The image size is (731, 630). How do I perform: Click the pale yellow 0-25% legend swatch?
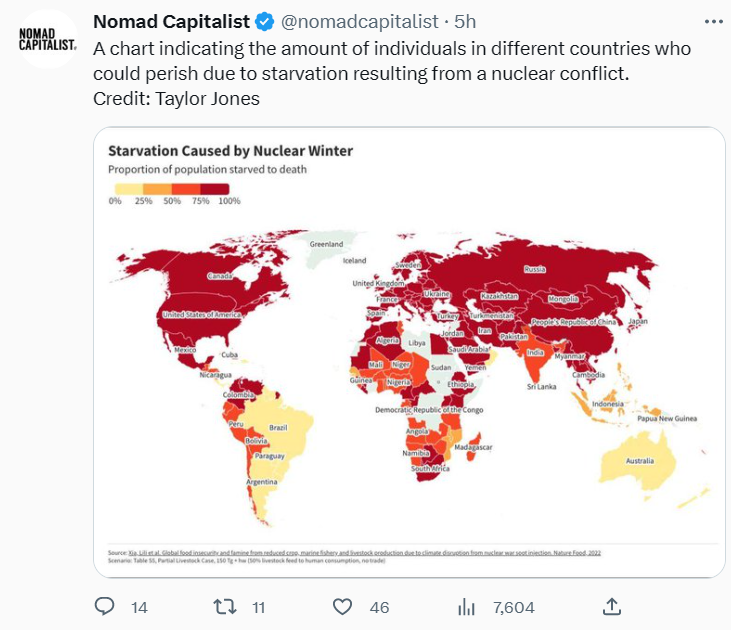coord(129,189)
